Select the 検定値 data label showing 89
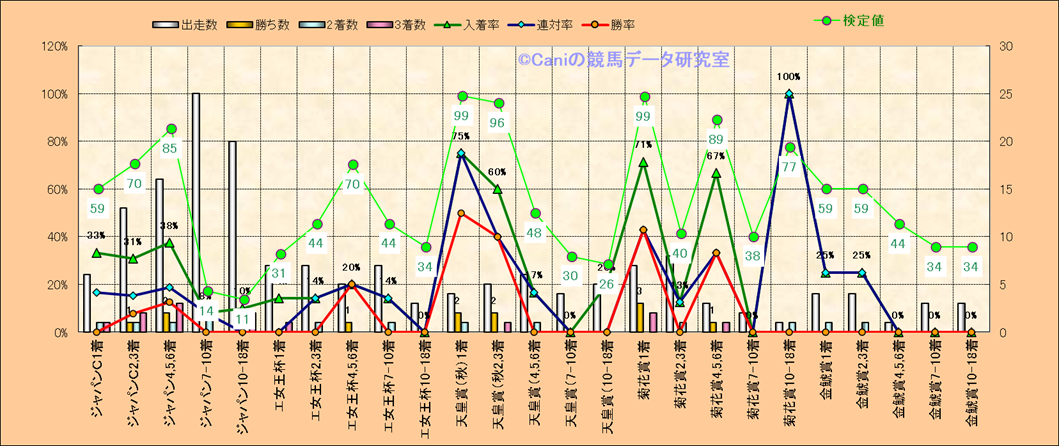This screenshot has width=1059, height=446. [717, 140]
